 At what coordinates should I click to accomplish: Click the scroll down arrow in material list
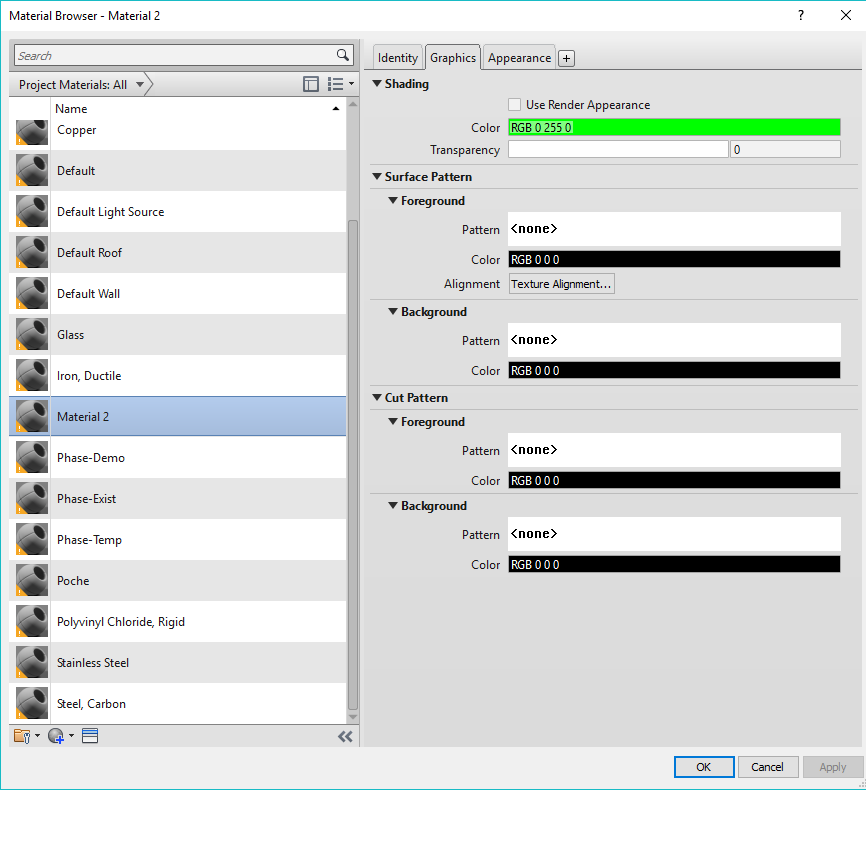[x=353, y=717]
